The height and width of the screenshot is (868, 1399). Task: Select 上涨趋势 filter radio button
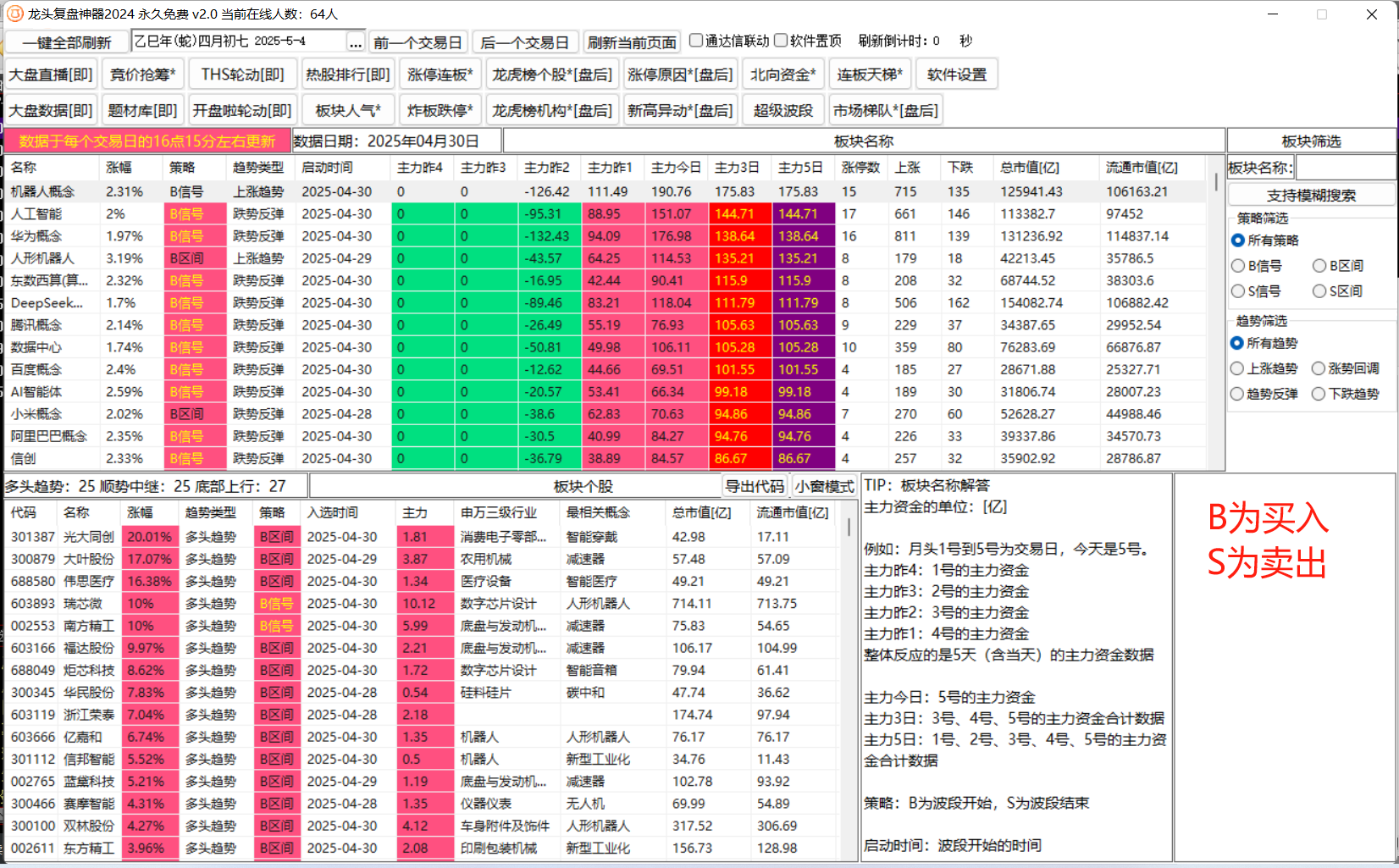point(1237,368)
